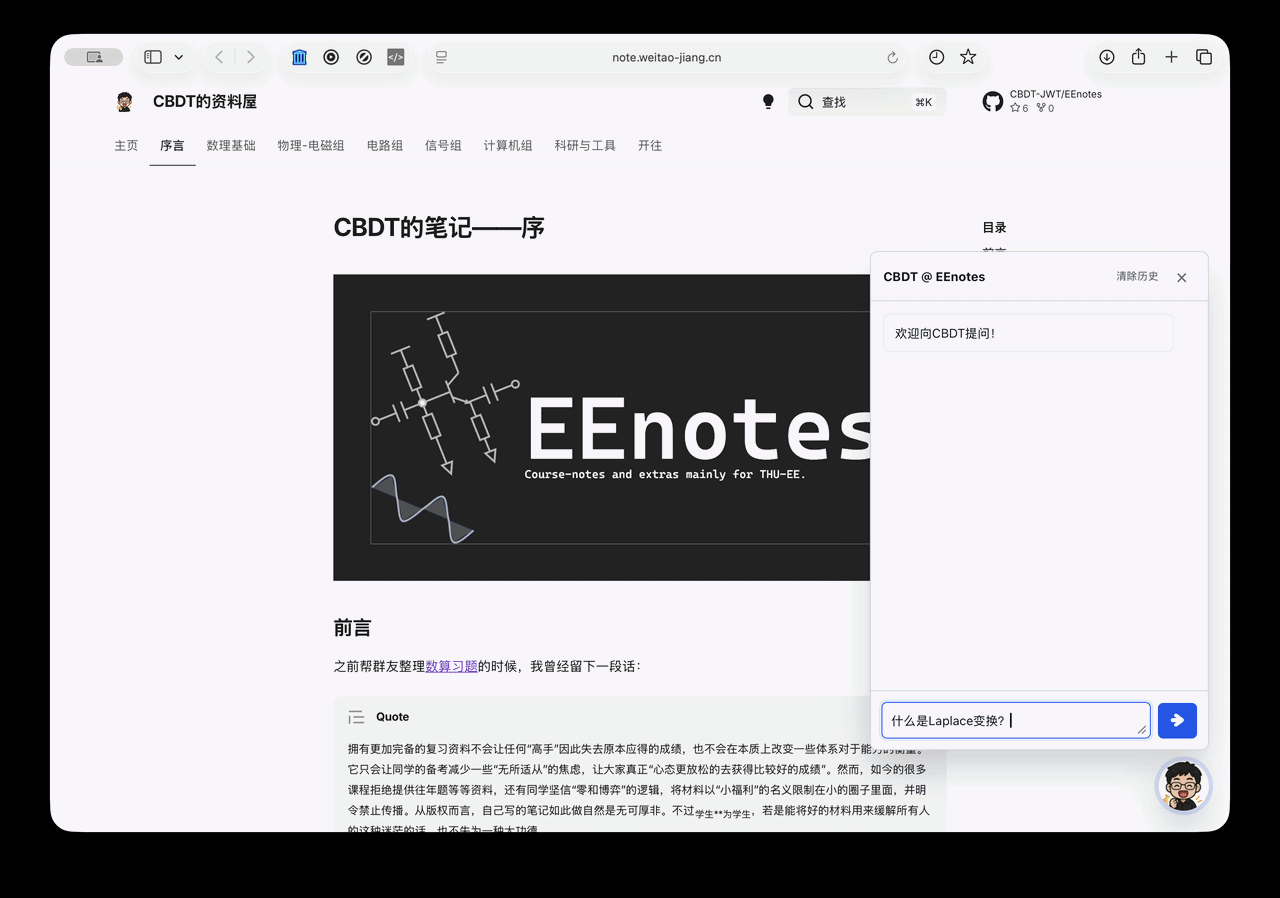Click the 查找 search box
1280x898 pixels.
867,101
